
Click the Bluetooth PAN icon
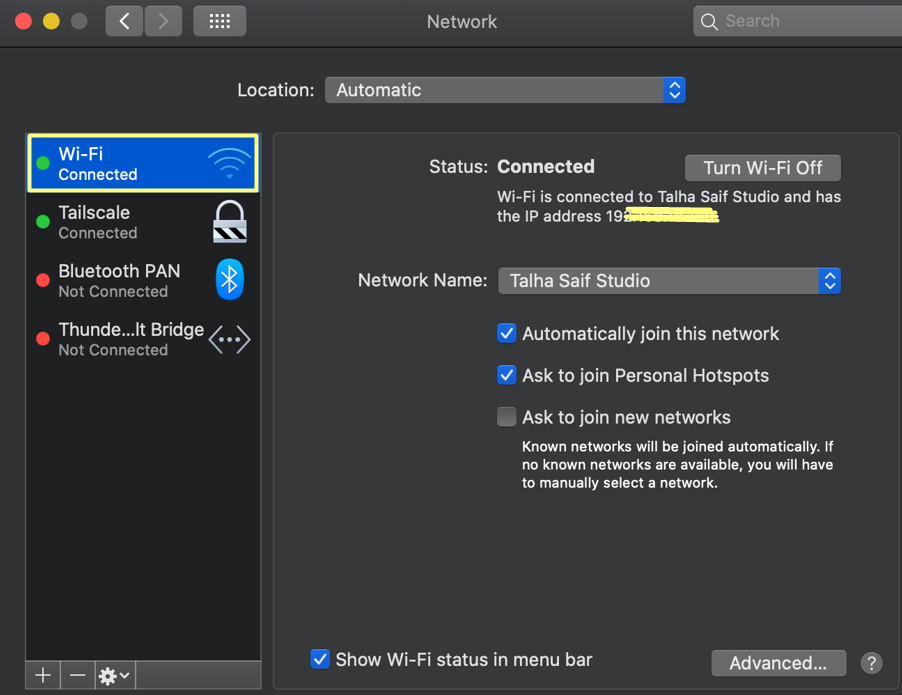click(229, 280)
